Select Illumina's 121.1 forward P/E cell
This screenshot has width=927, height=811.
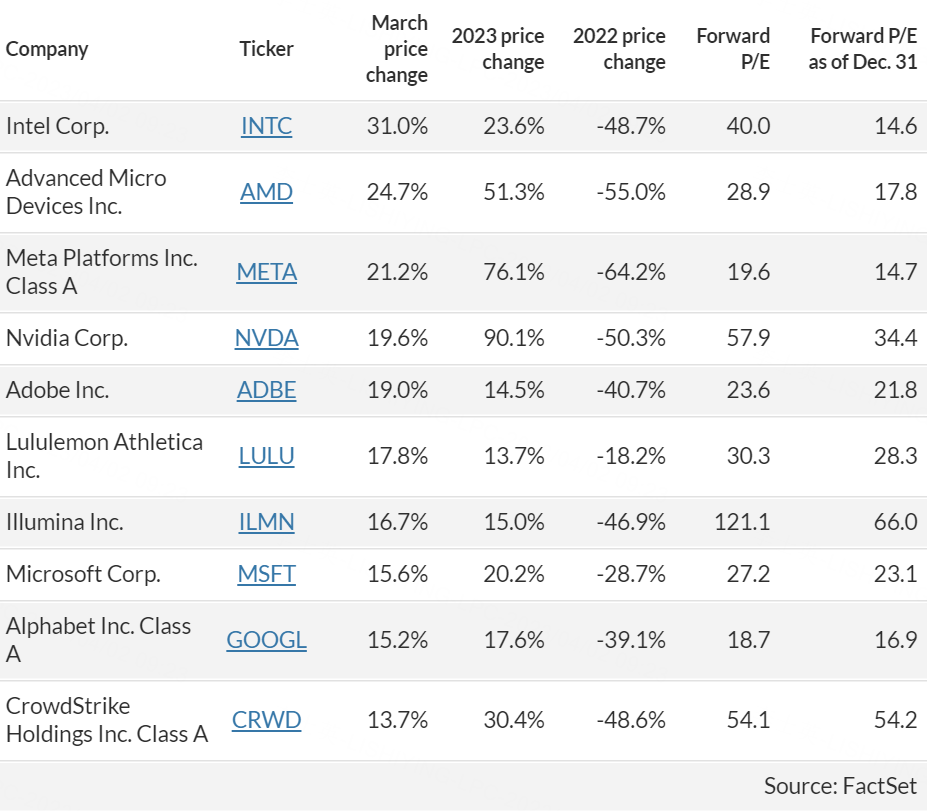pyautogui.click(x=741, y=522)
